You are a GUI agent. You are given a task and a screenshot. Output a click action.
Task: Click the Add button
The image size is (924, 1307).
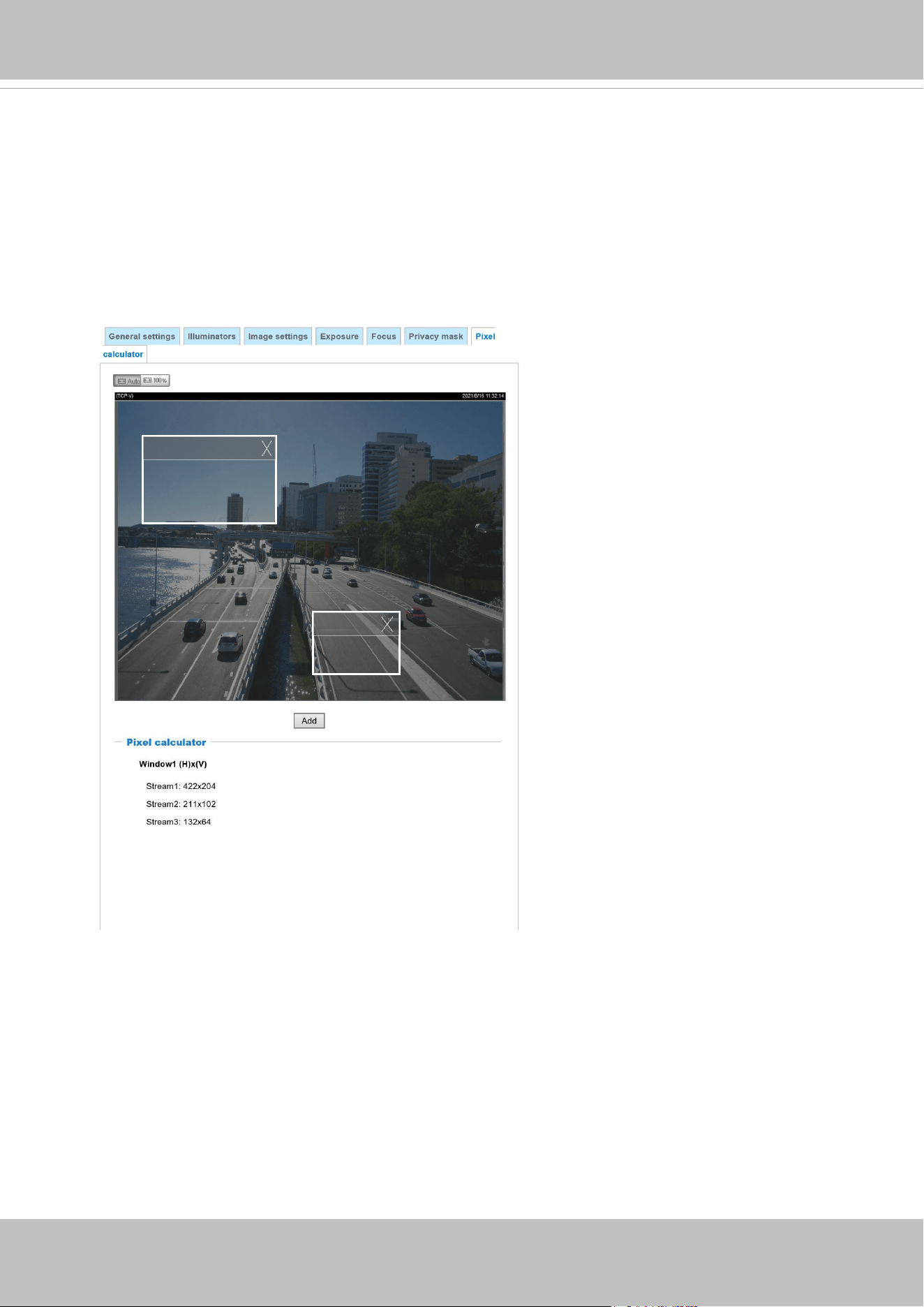309,721
